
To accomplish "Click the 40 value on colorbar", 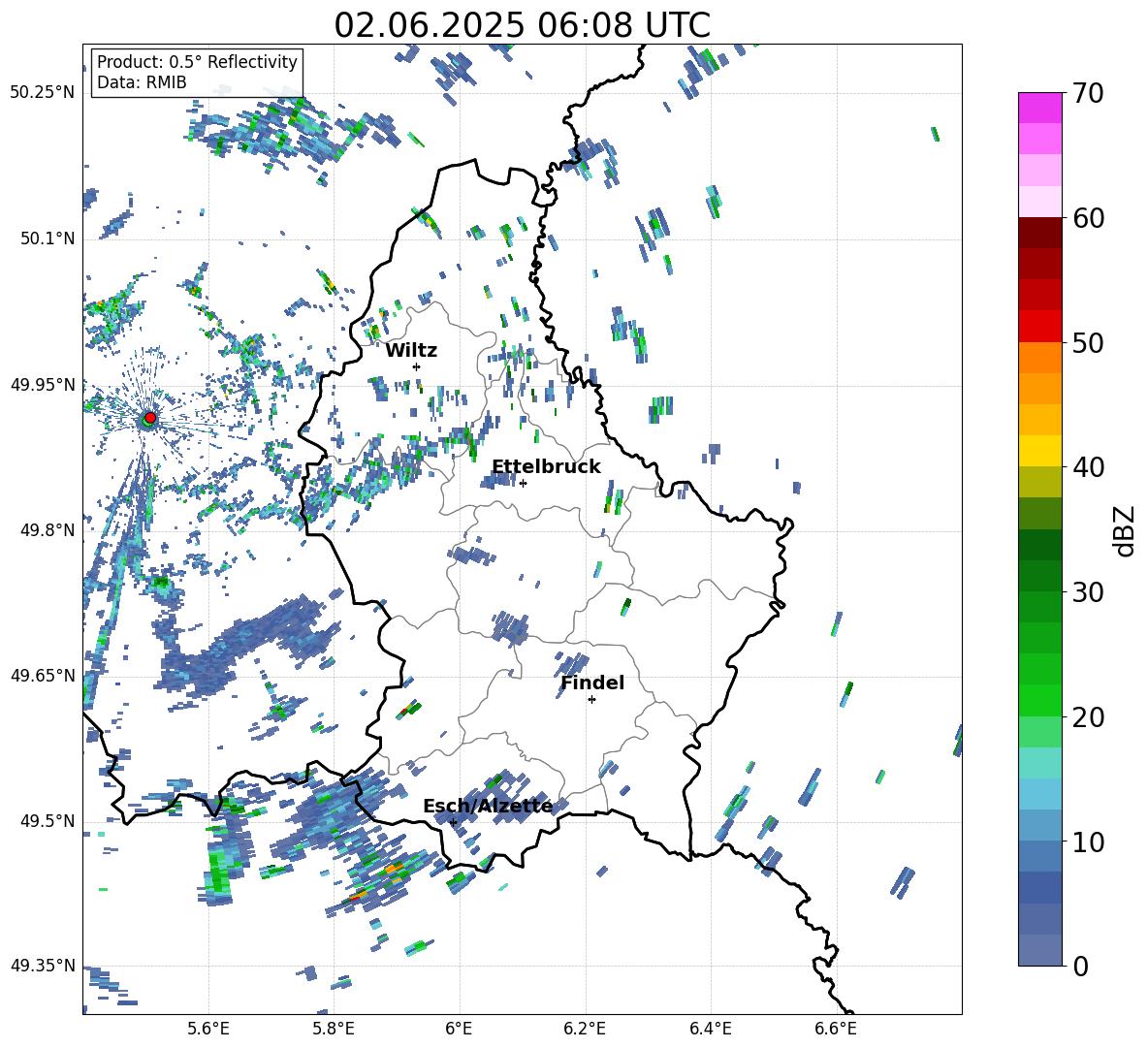I will tap(1087, 467).
